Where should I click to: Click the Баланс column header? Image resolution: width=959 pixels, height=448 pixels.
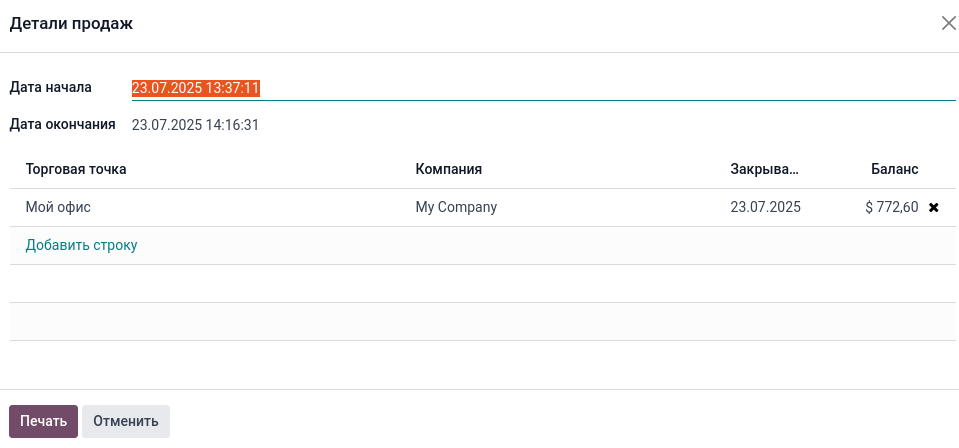[x=894, y=169]
